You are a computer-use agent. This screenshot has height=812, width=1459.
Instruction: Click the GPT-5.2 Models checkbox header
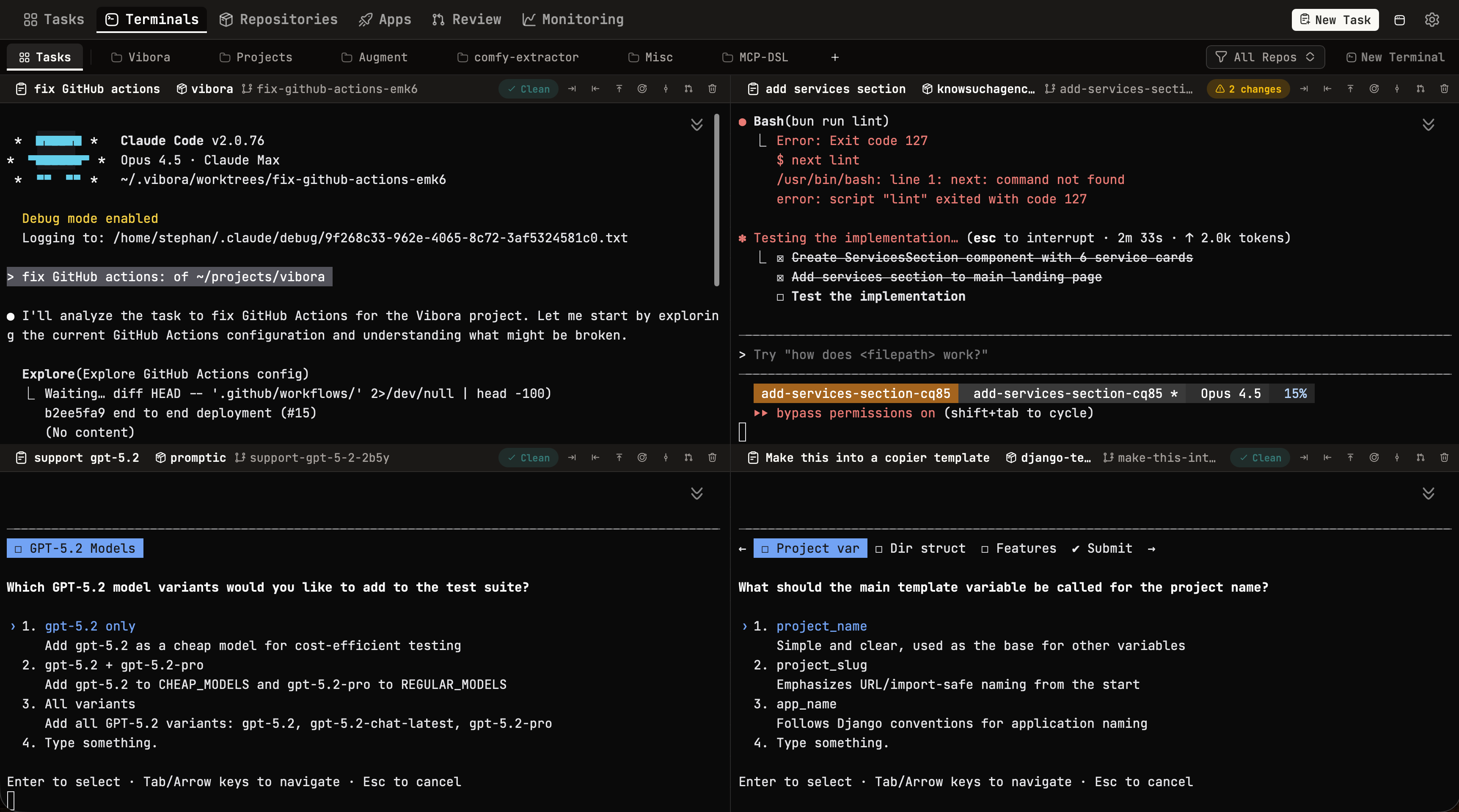click(x=75, y=548)
